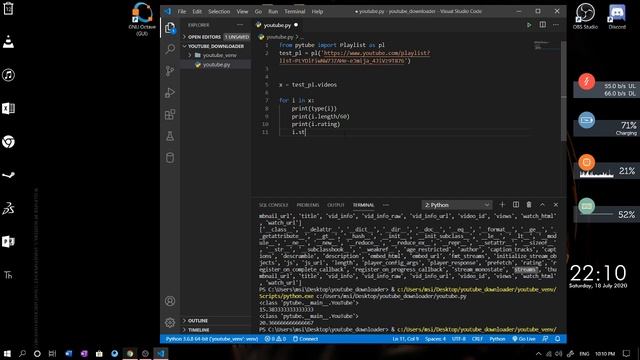The image size is (640, 360).
Task: Click the editor vertical scrollbar
Action: [563, 91]
